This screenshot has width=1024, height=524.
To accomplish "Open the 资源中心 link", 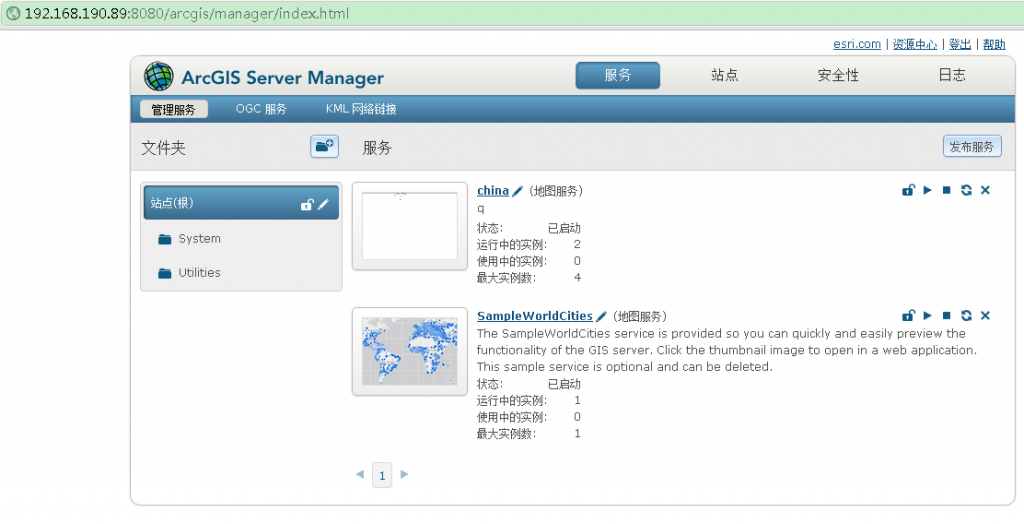I will (915, 44).
